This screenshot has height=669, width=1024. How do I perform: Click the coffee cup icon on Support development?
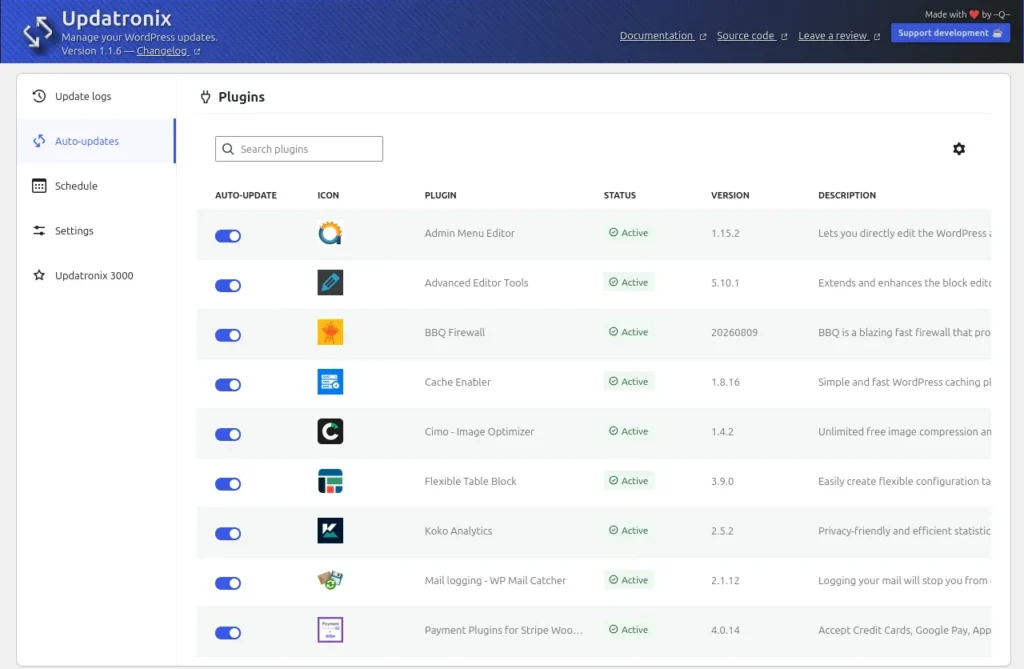[997, 33]
